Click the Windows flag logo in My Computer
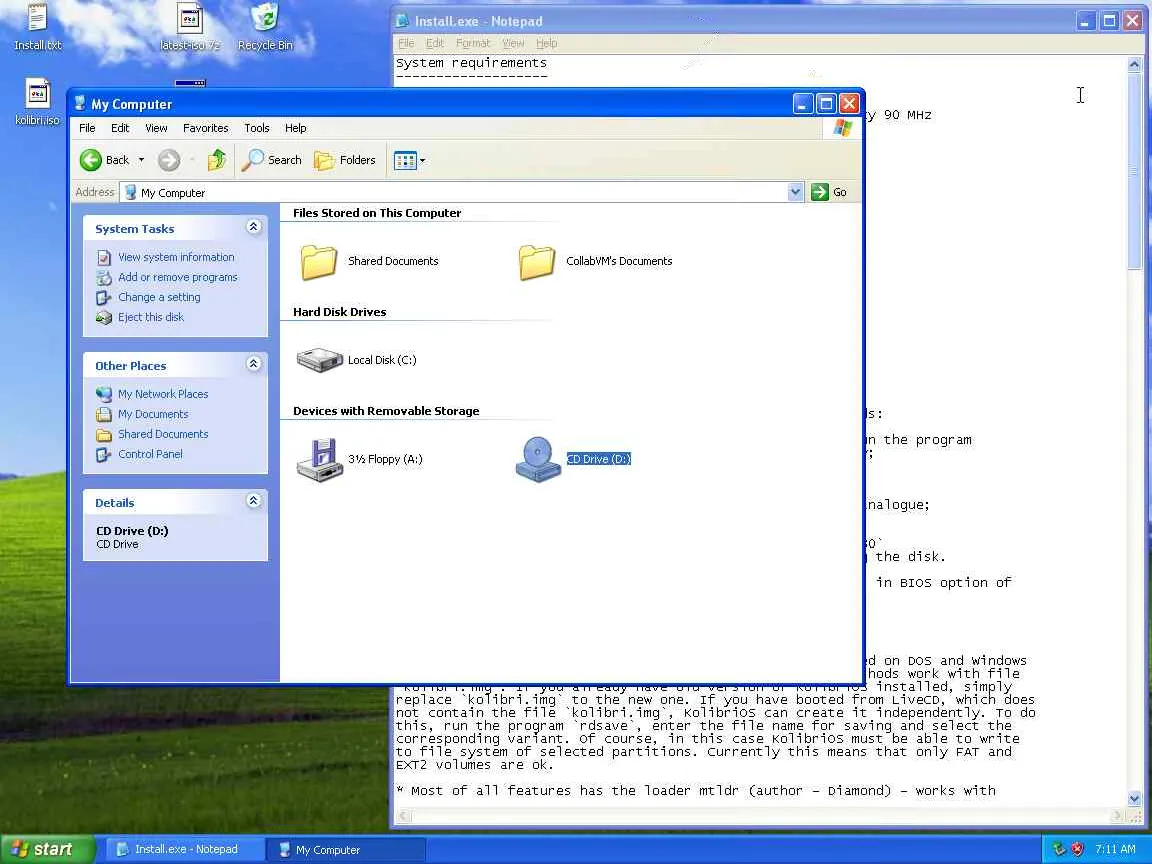The height and width of the screenshot is (864, 1152). (843, 128)
